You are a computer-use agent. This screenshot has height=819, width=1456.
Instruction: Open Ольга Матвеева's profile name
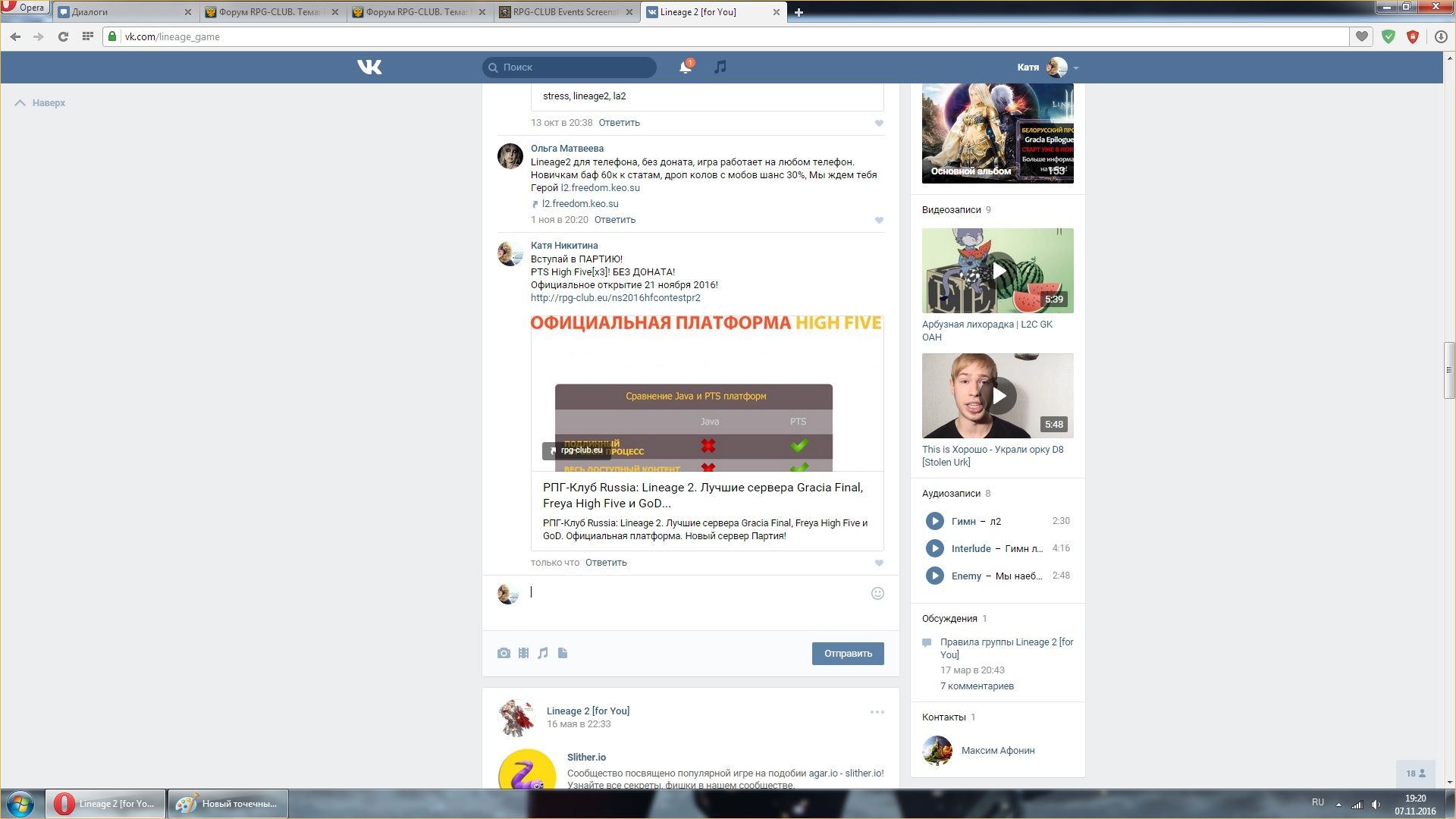point(567,149)
